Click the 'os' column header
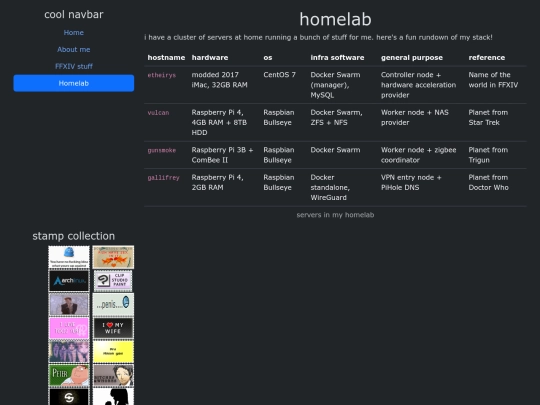540x405 pixels. tap(268, 58)
